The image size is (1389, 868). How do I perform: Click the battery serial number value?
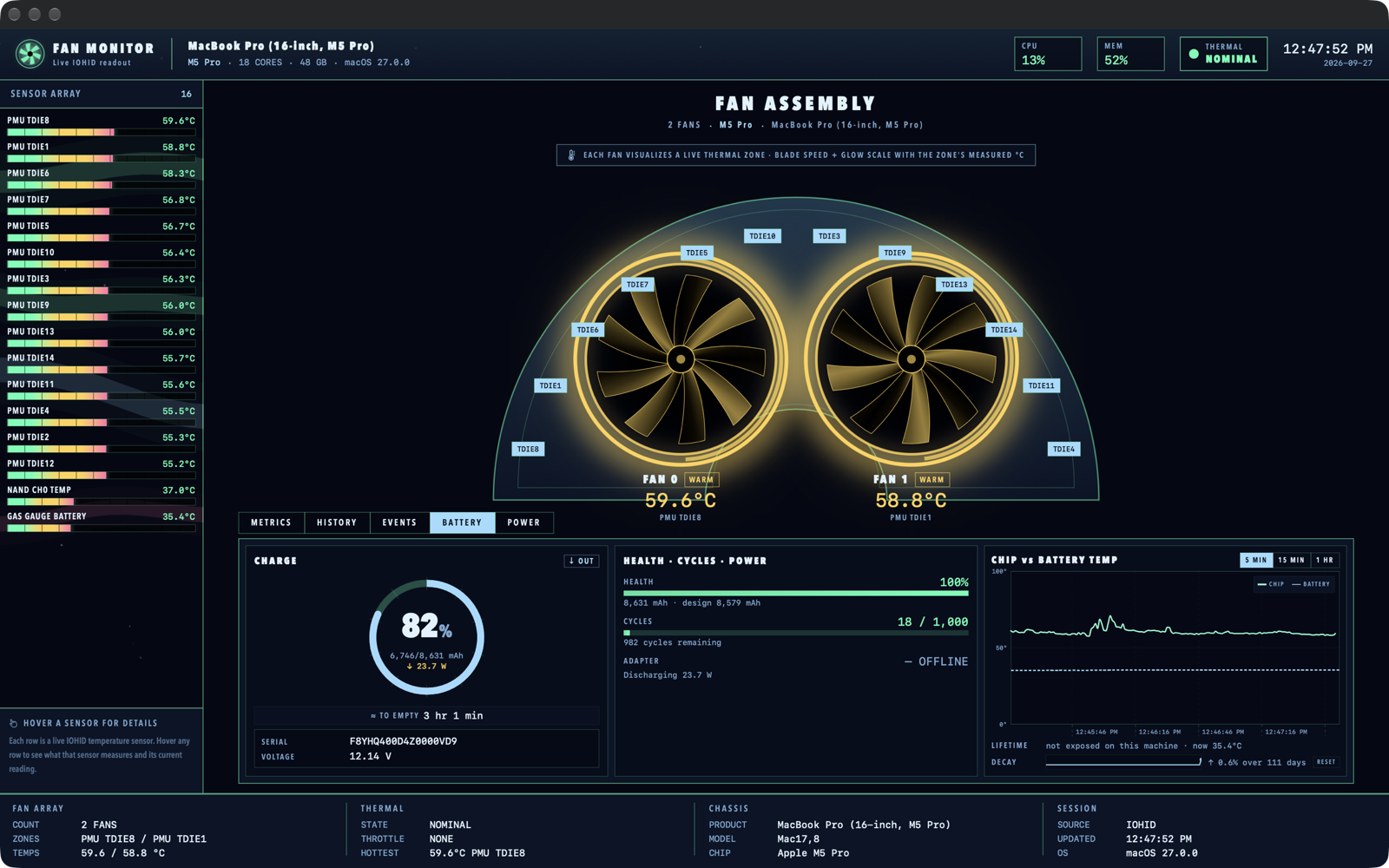[403, 741]
